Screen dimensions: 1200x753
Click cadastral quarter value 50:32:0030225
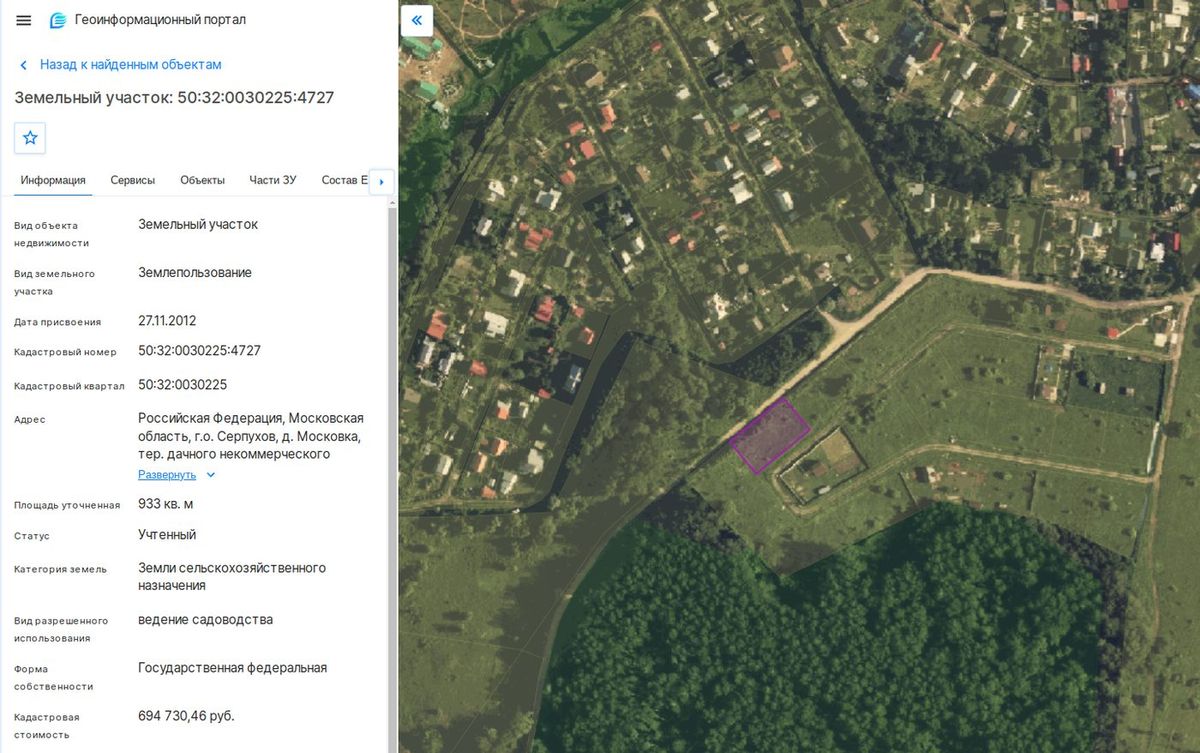coord(183,385)
